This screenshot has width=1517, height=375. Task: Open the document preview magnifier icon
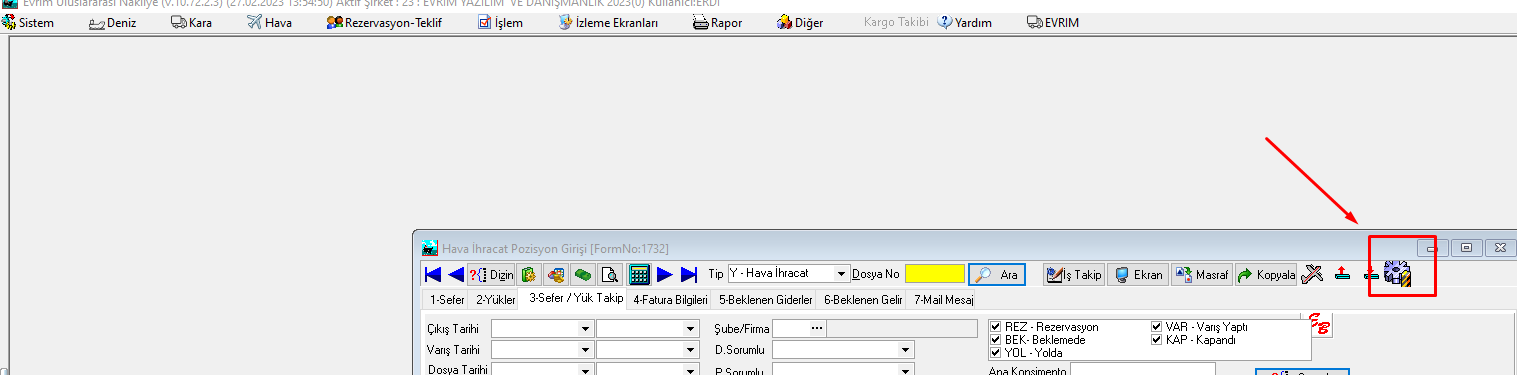tap(610, 274)
